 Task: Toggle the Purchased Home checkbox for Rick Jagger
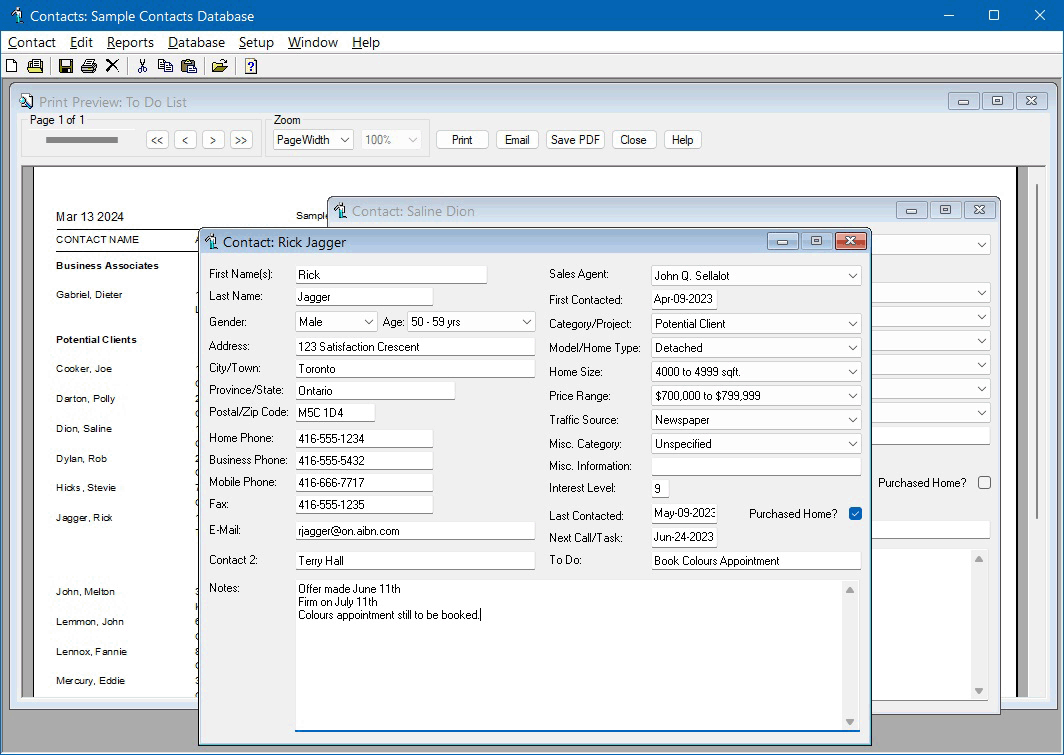855,513
